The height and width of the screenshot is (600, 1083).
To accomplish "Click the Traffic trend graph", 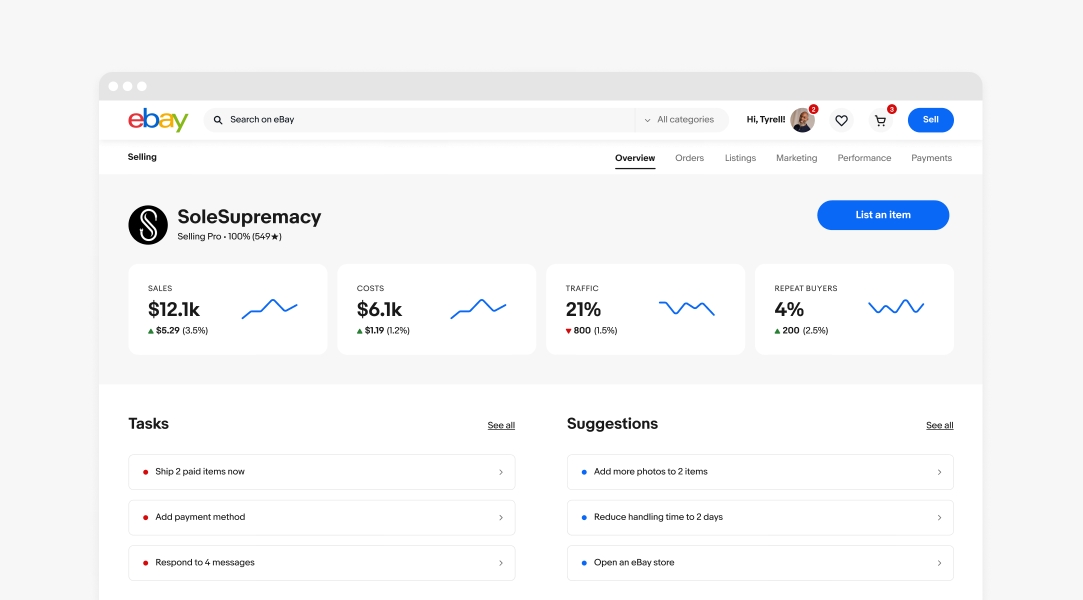I will tap(686, 309).
